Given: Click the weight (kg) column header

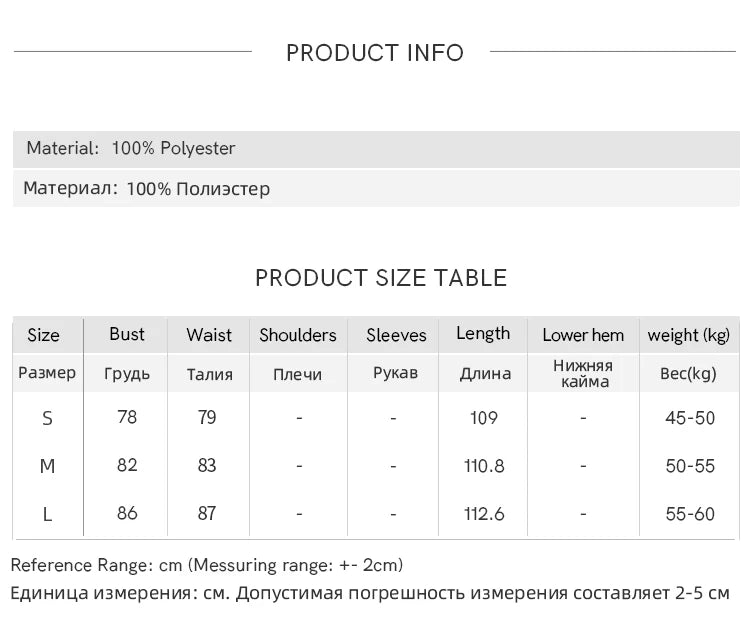Looking at the screenshot, I should point(689,335).
